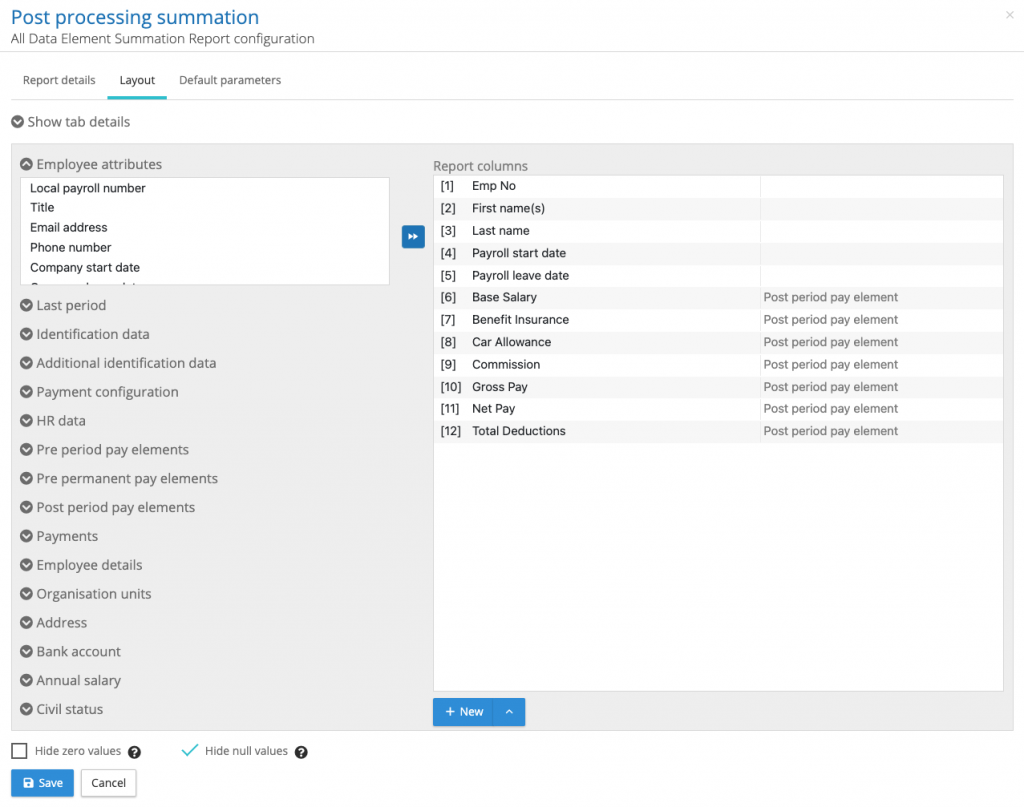
Task: Click help icon beside Hide zero values
Action: pyautogui.click(x=134, y=752)
